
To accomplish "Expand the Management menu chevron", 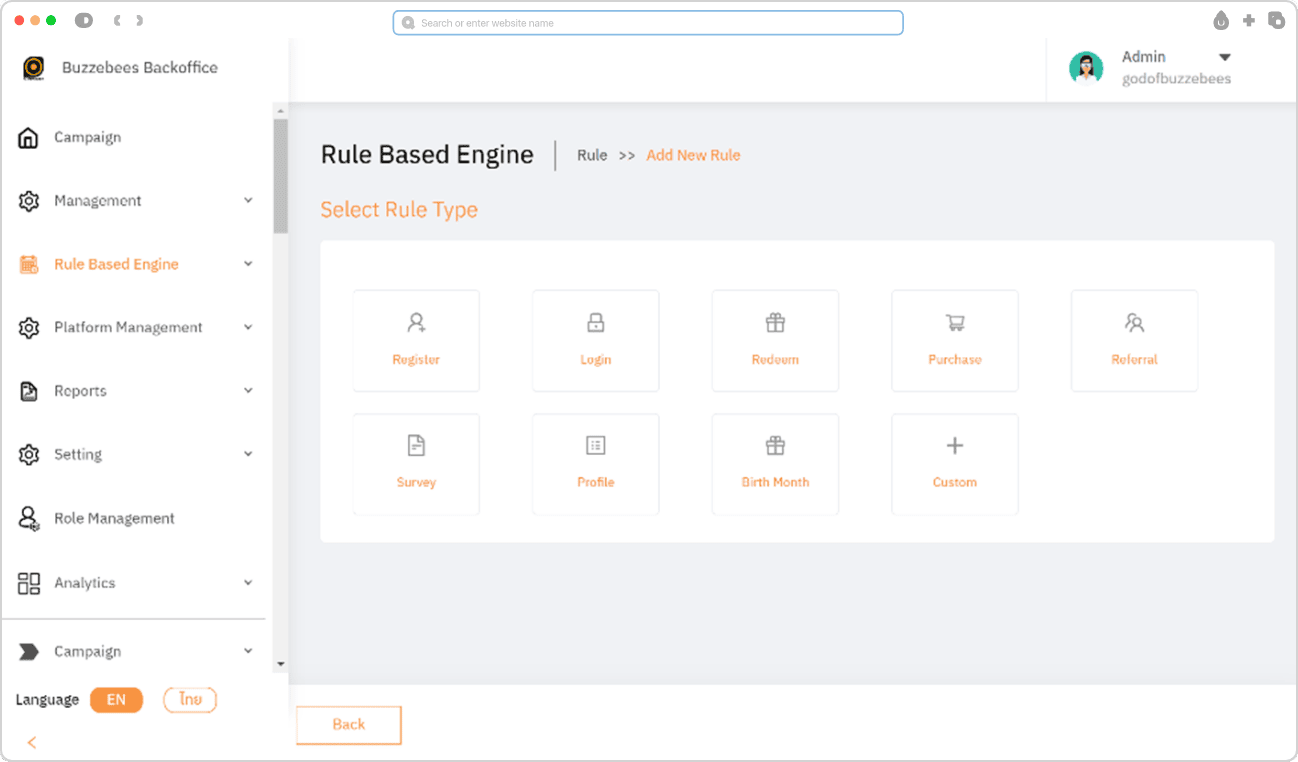I will tap(248, 201).
